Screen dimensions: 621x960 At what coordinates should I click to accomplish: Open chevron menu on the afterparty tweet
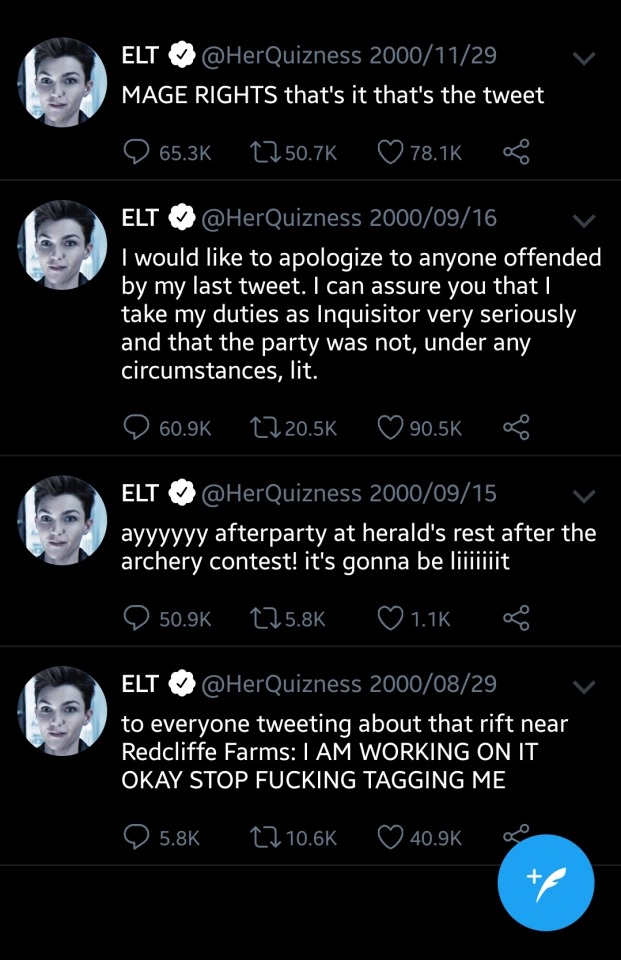point(585,497)
